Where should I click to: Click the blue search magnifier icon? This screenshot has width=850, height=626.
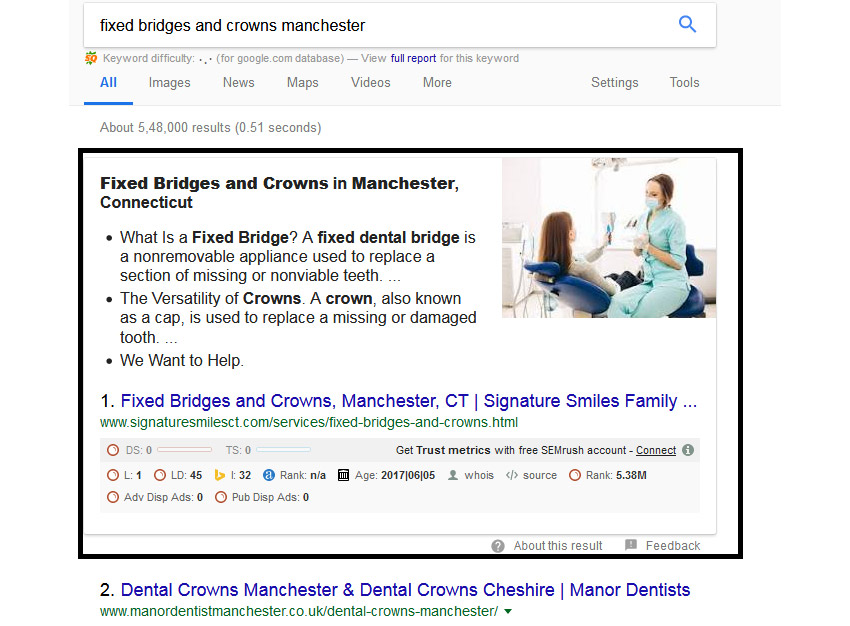click(x=687, y=24)
